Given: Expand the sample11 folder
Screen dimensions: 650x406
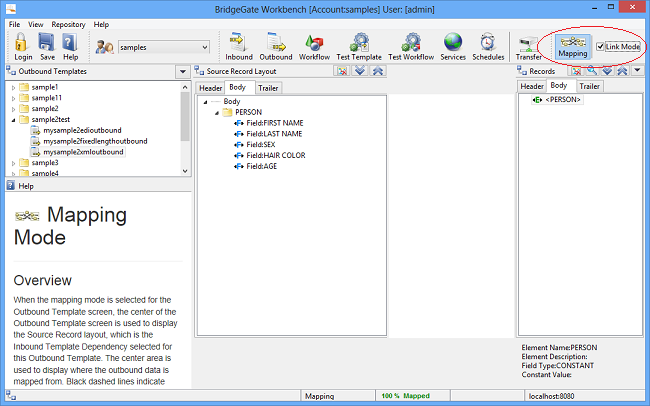Looking at the screenshot, I should (13, 98).
